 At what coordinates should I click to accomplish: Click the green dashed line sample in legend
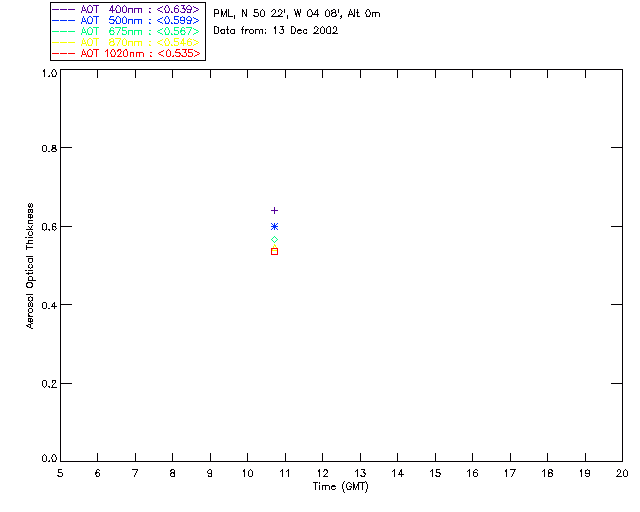pos(64,31)
